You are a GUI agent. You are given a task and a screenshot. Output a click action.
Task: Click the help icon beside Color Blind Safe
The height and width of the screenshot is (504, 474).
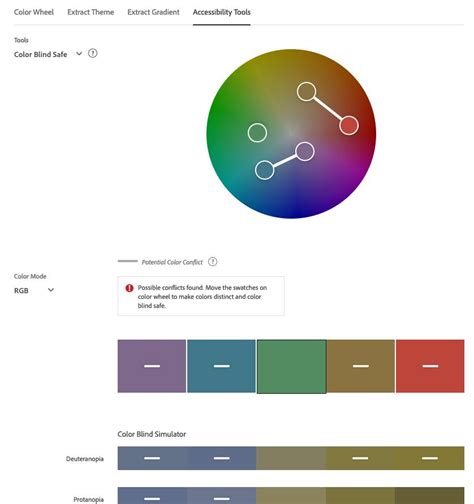click(x=93, y=53)
